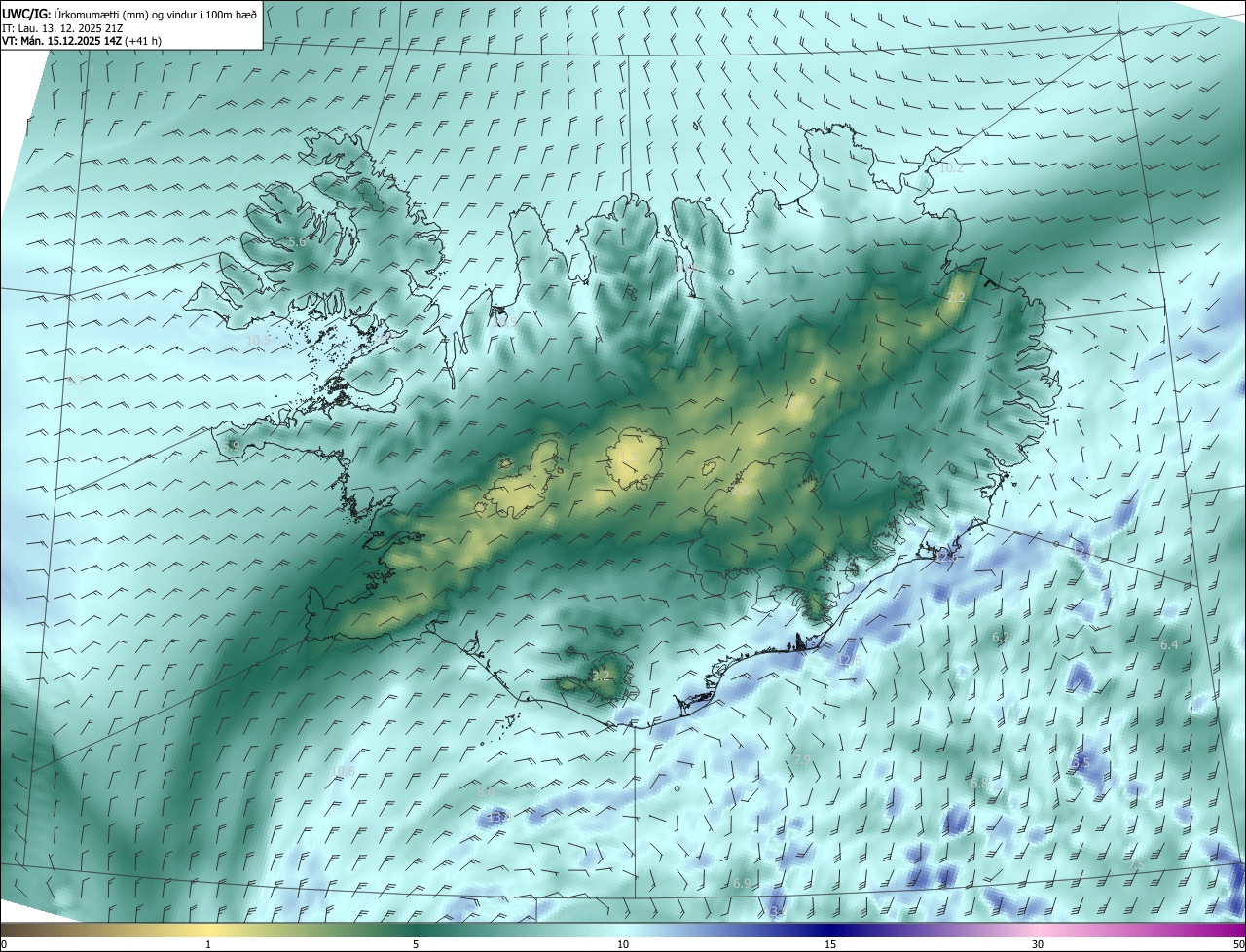The width and height of the screenshot is (1246, 952).
Task: Click the color scale label 5
Action: (x=416, y=944)
